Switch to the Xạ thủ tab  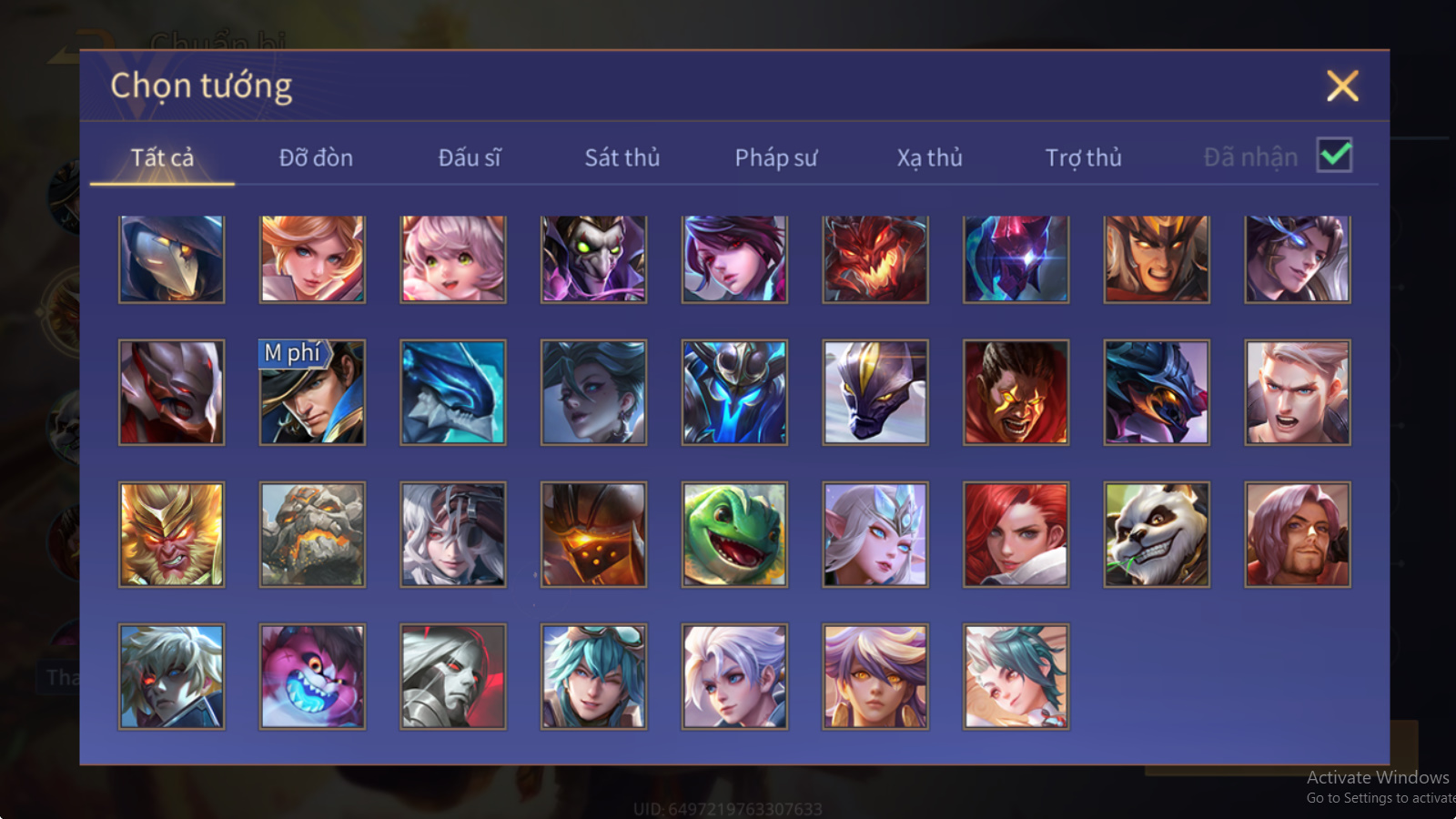[x=929, y=157]
